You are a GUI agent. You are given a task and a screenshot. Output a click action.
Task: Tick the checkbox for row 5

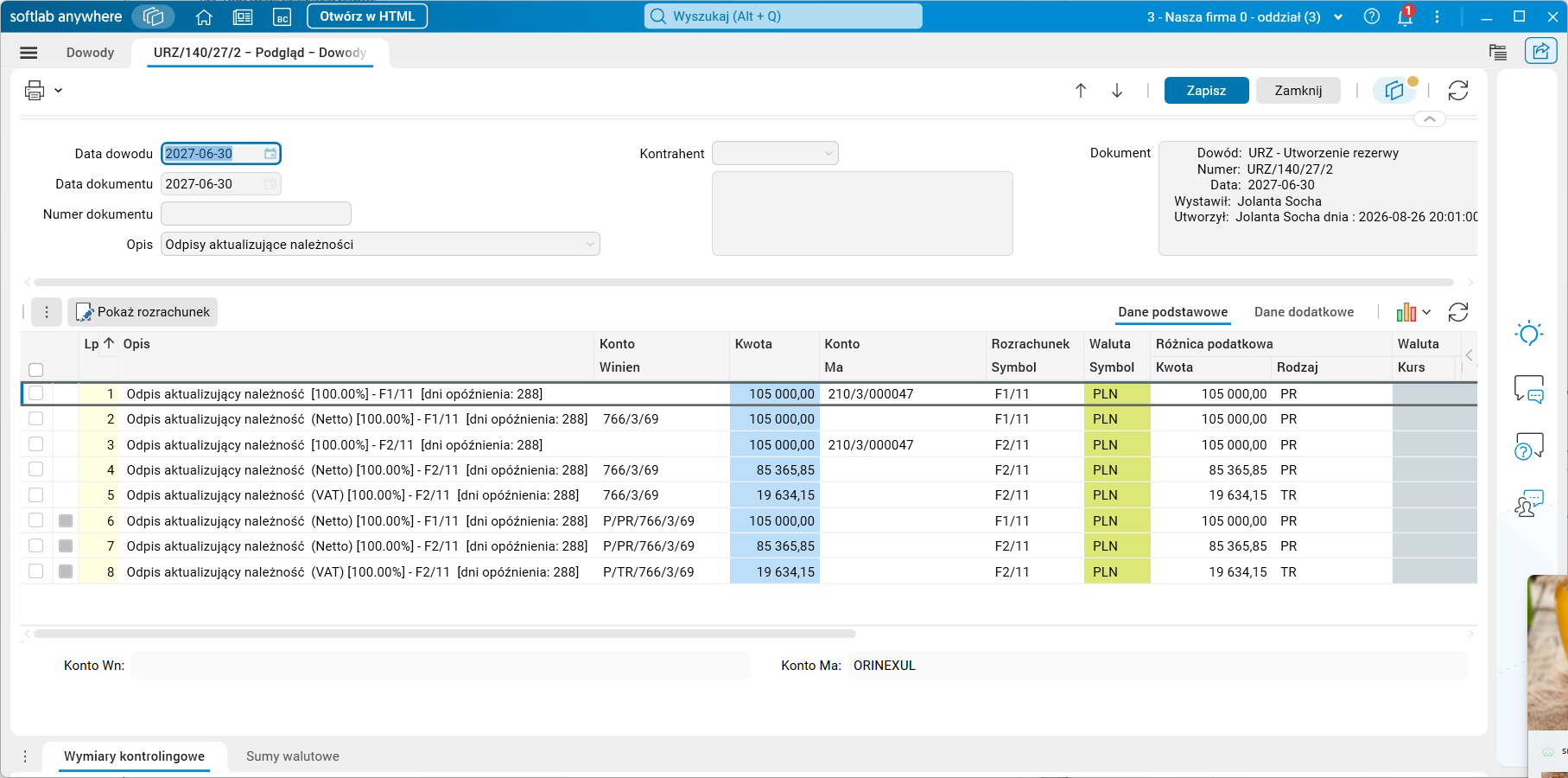(x=35, y=495)
